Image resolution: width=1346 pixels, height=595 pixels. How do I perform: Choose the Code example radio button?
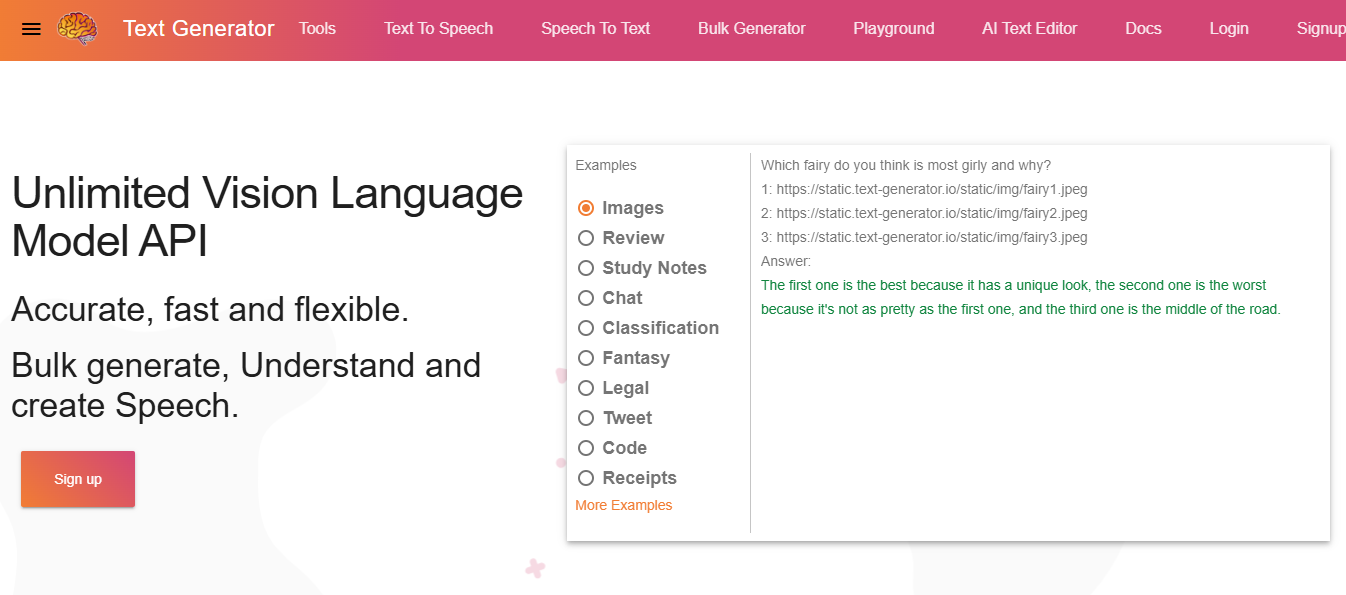click(586, 448)
